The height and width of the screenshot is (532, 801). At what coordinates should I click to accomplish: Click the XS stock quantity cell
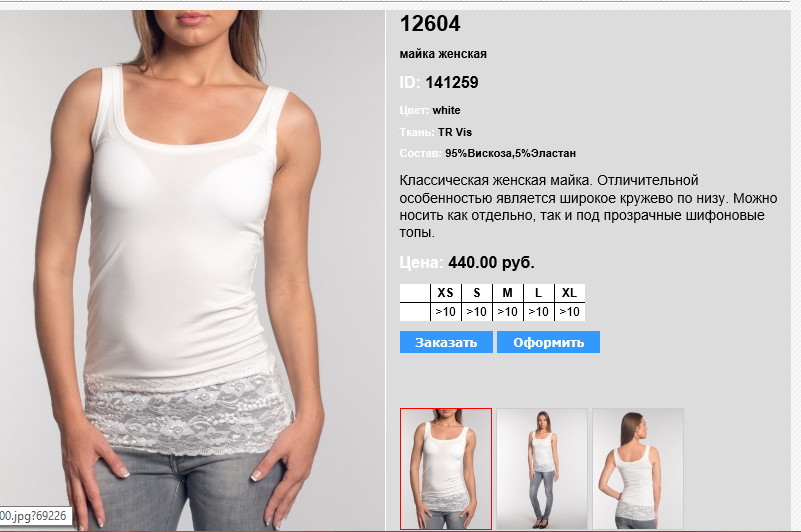(x=445, y=312)
